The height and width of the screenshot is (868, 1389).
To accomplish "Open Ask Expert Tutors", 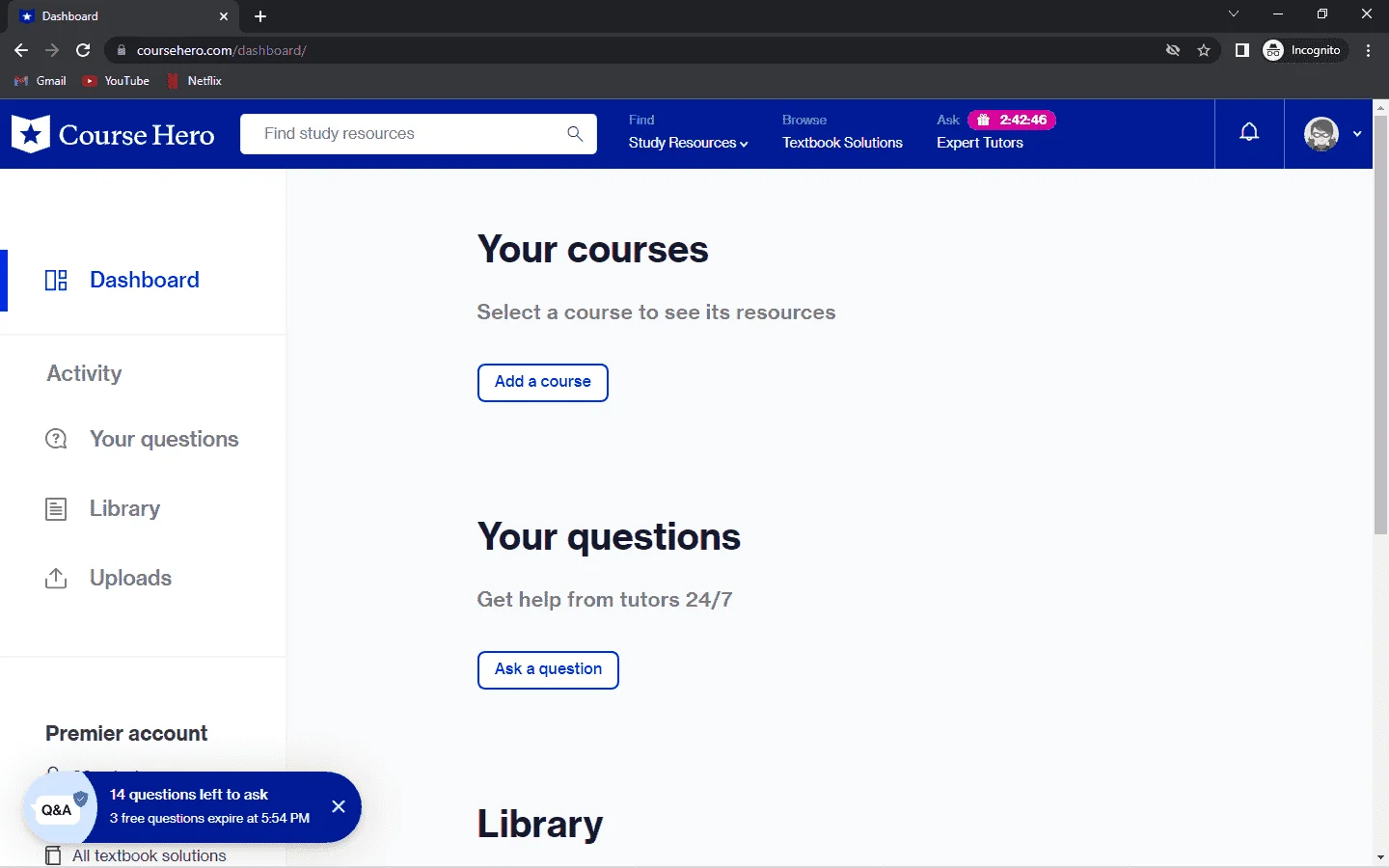I will pyautogui.click(x=979, y=143).
